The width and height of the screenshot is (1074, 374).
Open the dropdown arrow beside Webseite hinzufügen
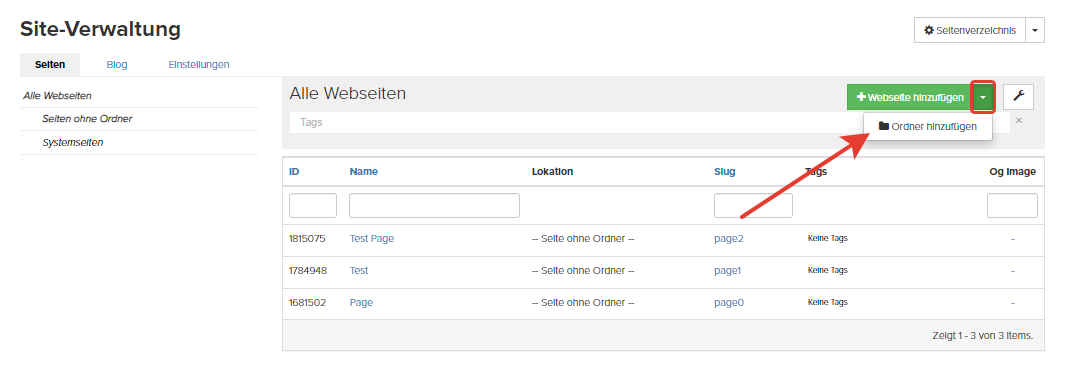(x=983, y=97)
